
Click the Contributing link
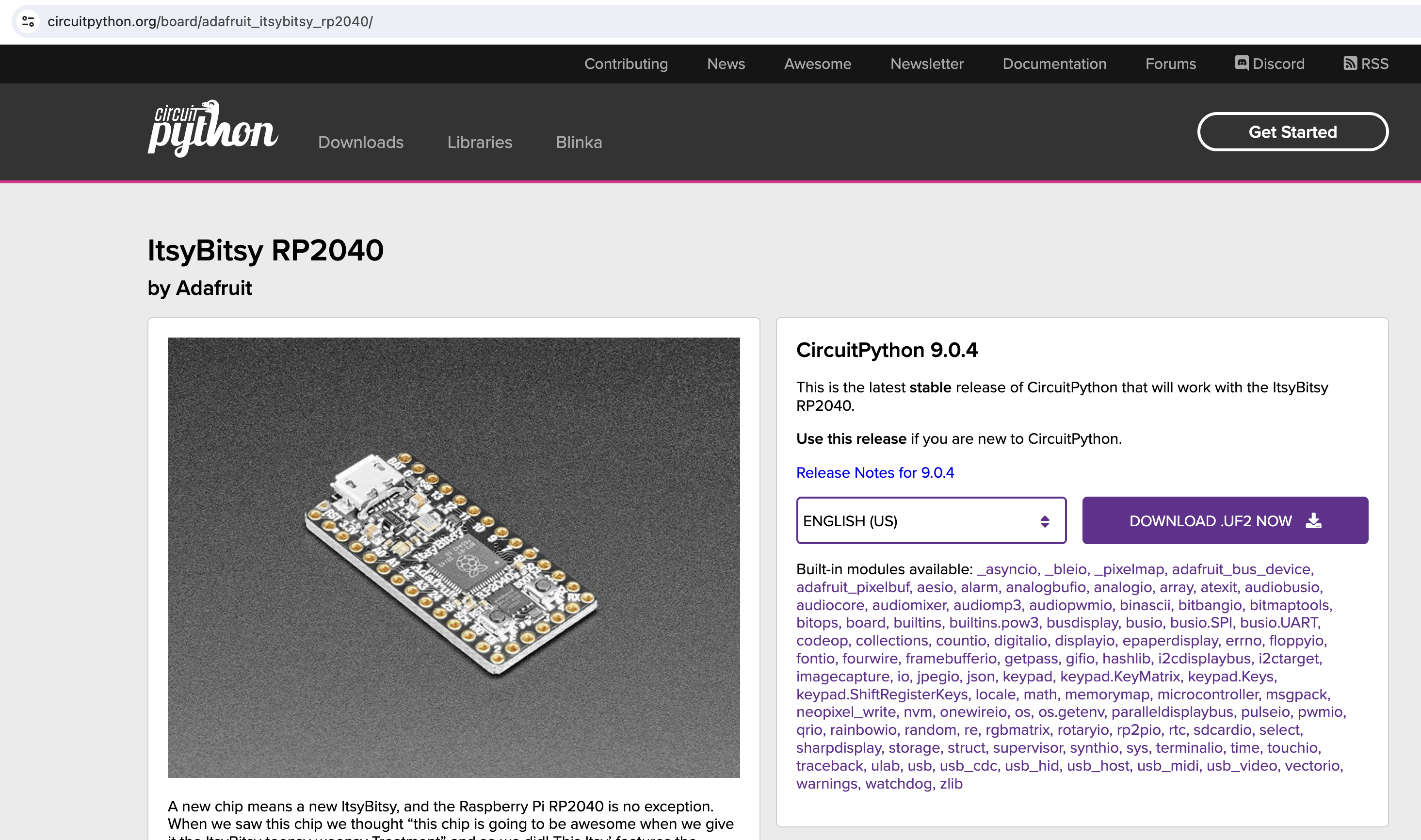click(626, 64)
